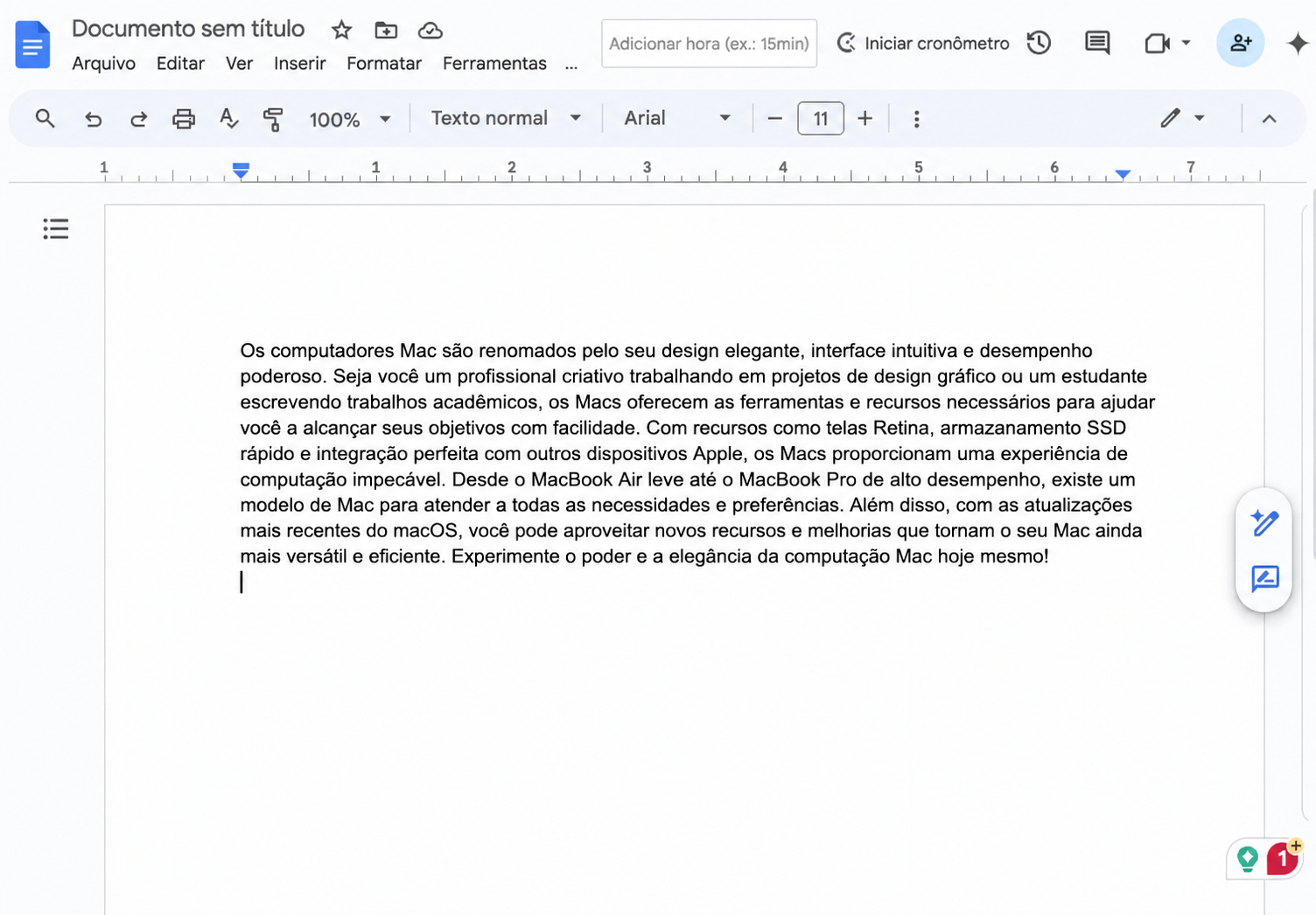
Task: Expand the video call options arrow
Action: coord(1186,43)
